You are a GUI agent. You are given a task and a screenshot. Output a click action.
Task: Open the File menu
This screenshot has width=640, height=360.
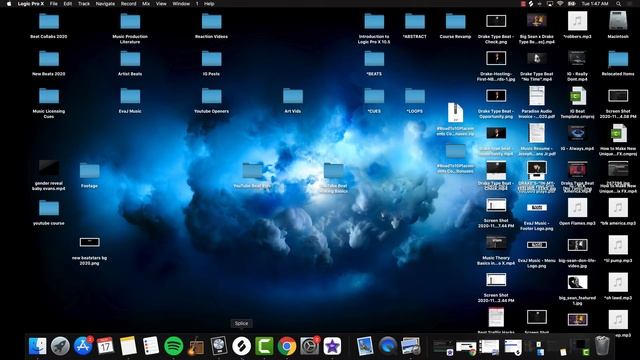(x=53, y=4)
